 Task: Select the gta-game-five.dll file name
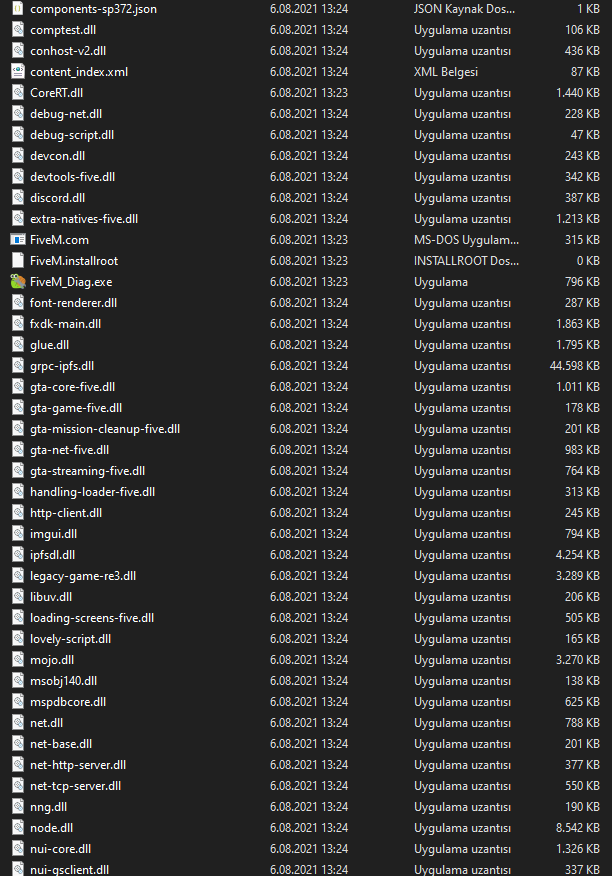76,408
